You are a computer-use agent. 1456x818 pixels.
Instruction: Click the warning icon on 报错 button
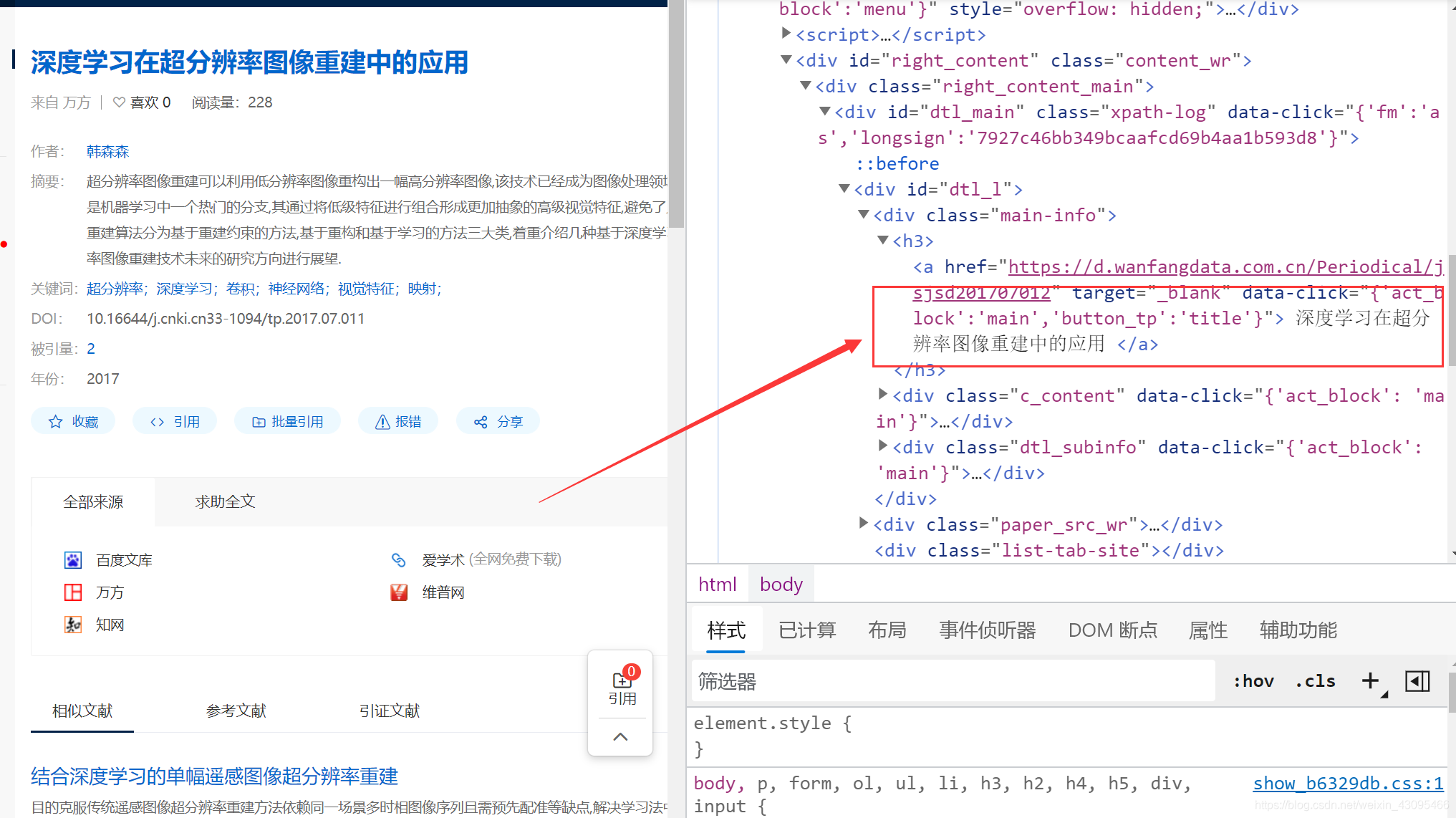click(382, 422)
